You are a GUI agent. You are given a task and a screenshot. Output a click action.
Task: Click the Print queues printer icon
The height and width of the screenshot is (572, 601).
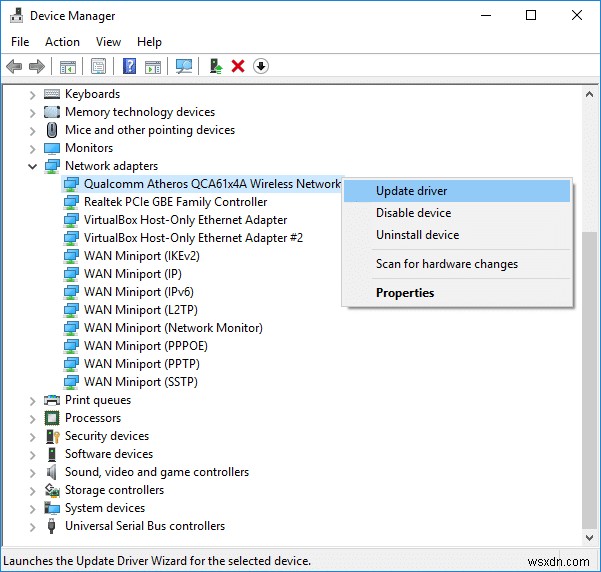pos(52,400)
